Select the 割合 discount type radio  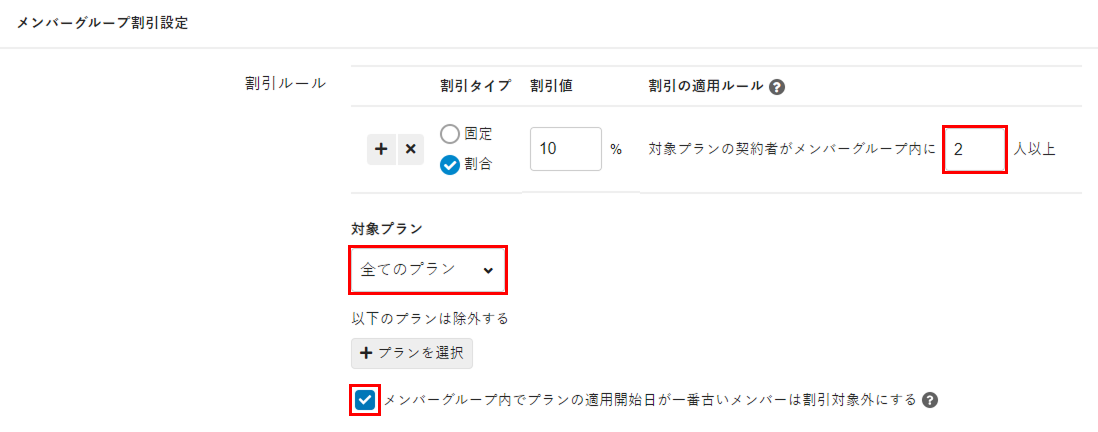click(x=450, y=165)
